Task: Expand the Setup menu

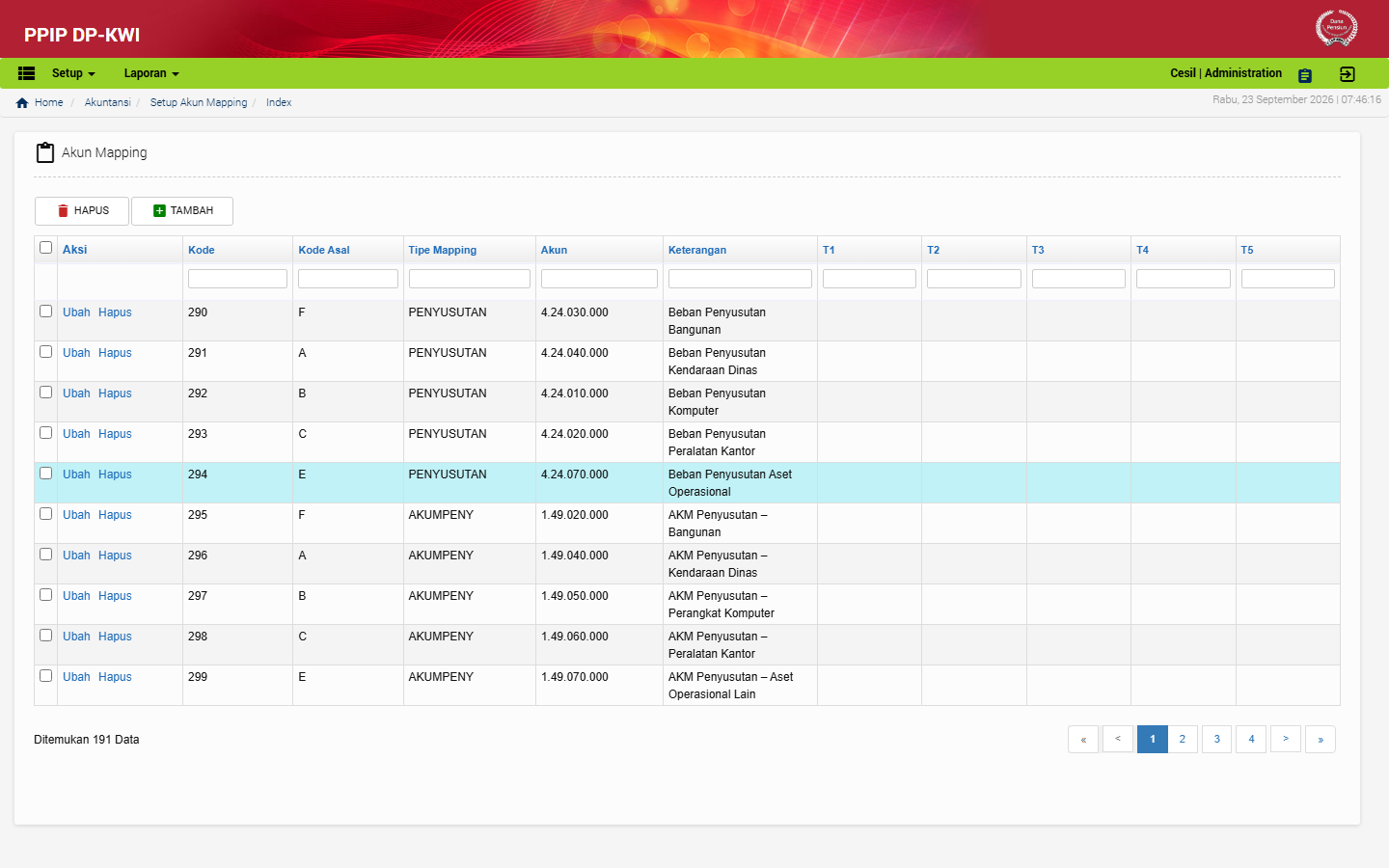Action: pos(73,73)
